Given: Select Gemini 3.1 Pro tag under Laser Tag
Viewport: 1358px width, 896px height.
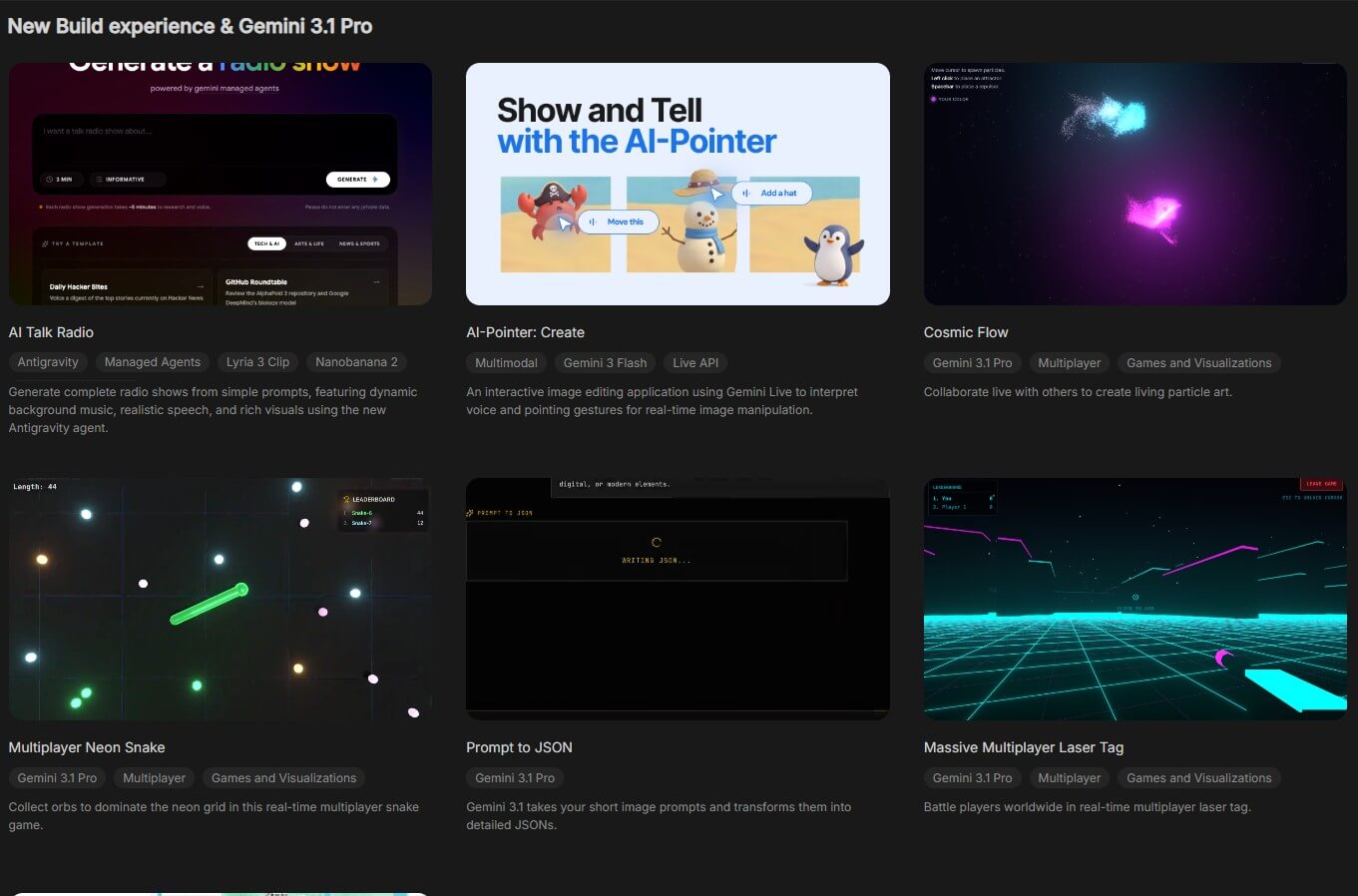Looking at the screenshot, I should click(972, 778).
